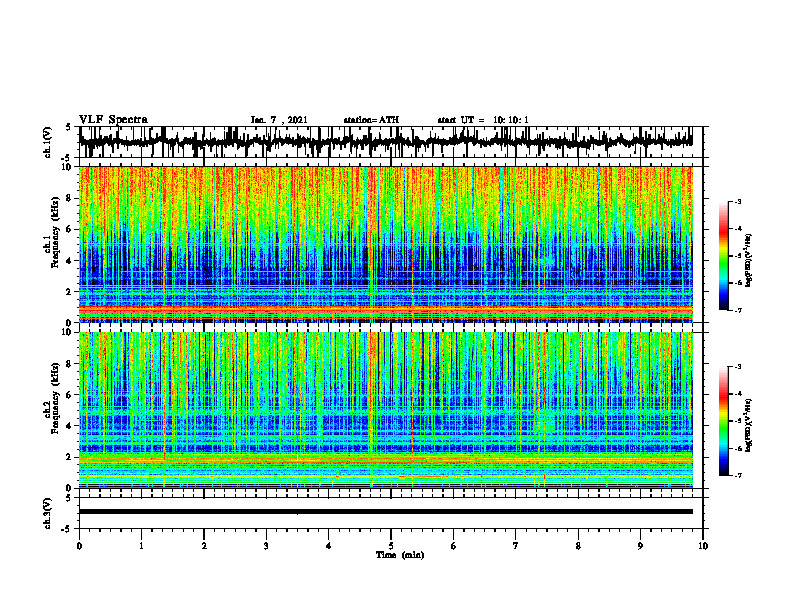Click the ch.2 'Frequency (kHz)' axis label
The image size is (792, 612).
[56, 398]
